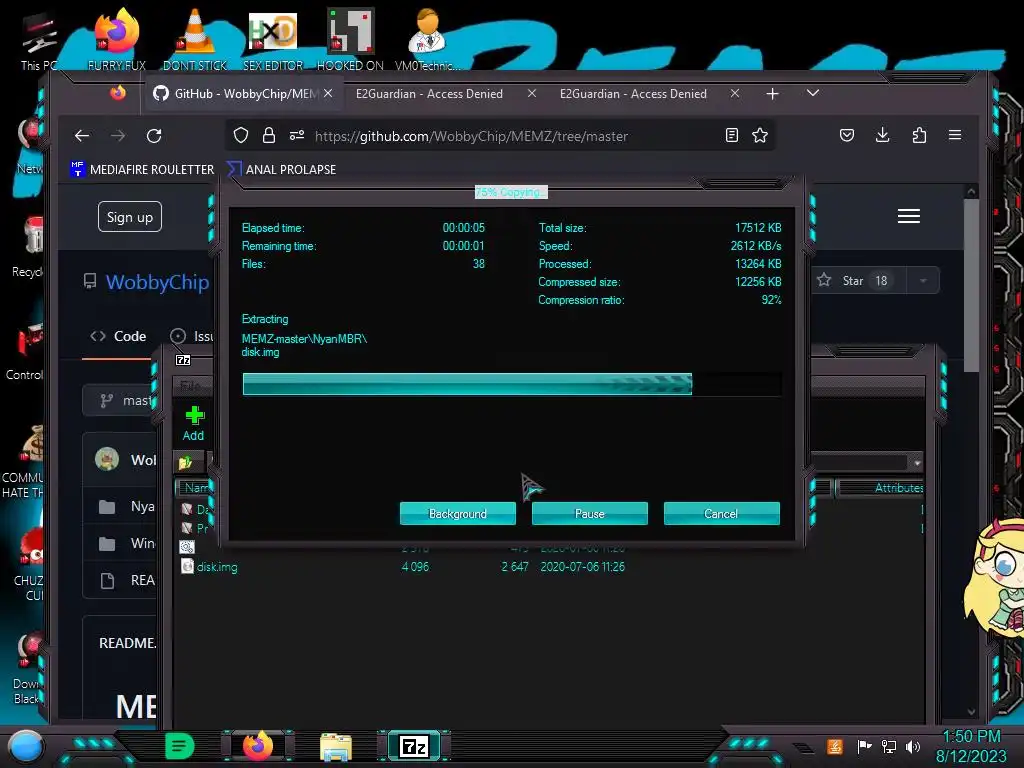This screenshot has height=768, width=1024.
Task: Expand the 7-Zip address path dropdown
Action: coord(917,462)
